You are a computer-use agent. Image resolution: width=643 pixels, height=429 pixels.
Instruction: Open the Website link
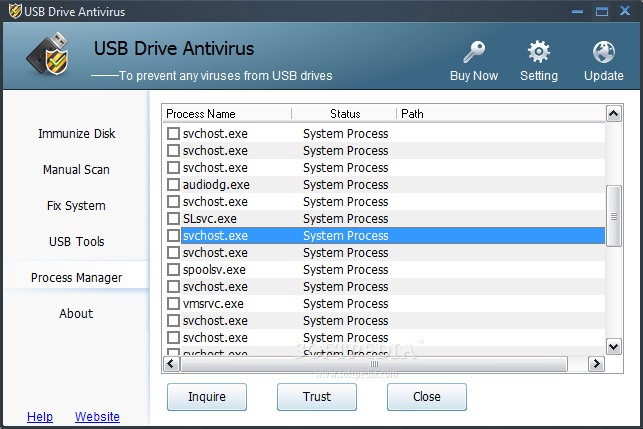[x=97, y=417]
